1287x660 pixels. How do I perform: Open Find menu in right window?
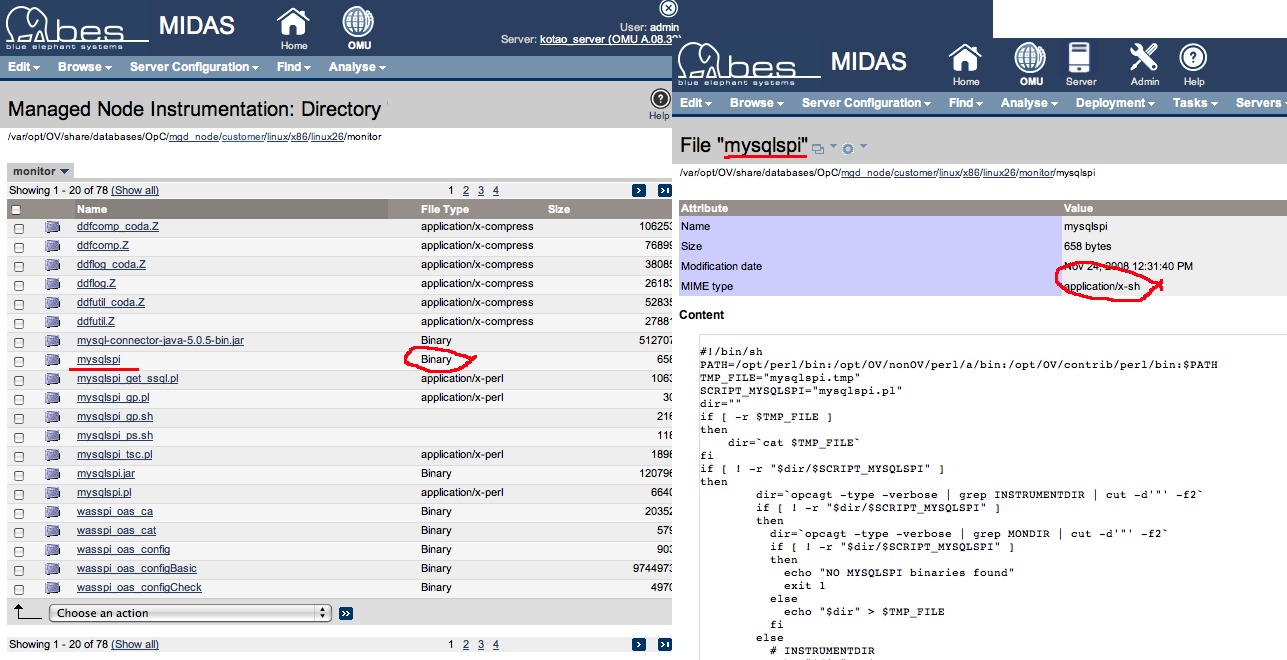965,103
